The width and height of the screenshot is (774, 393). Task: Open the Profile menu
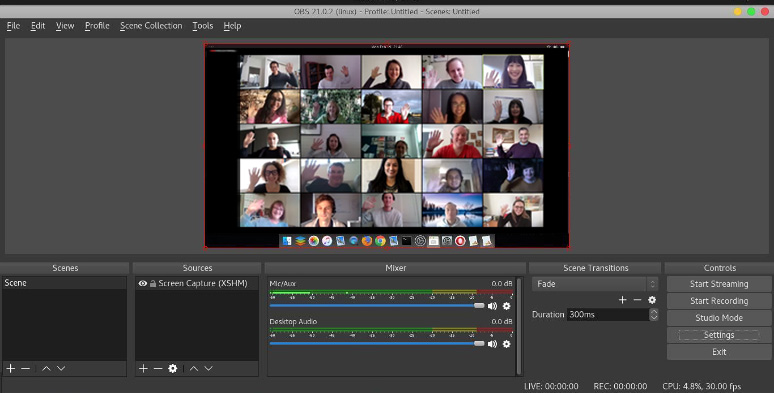coord(97,26)
